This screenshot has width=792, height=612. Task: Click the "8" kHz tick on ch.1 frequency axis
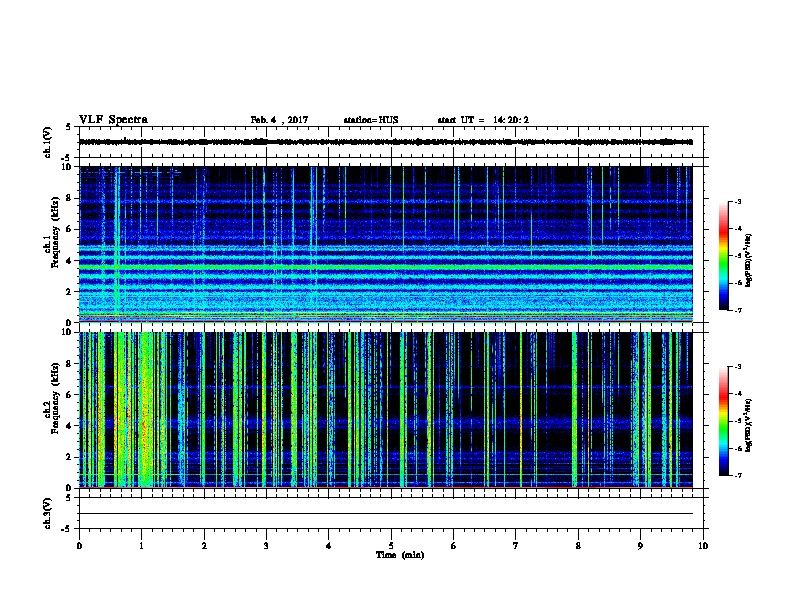(69, 198)
